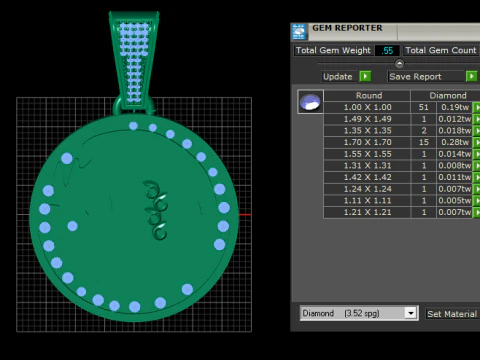This screenshot has height=360, width=480.
Task: Click green arrow next to Save Report
Action: tap(472, 76)
